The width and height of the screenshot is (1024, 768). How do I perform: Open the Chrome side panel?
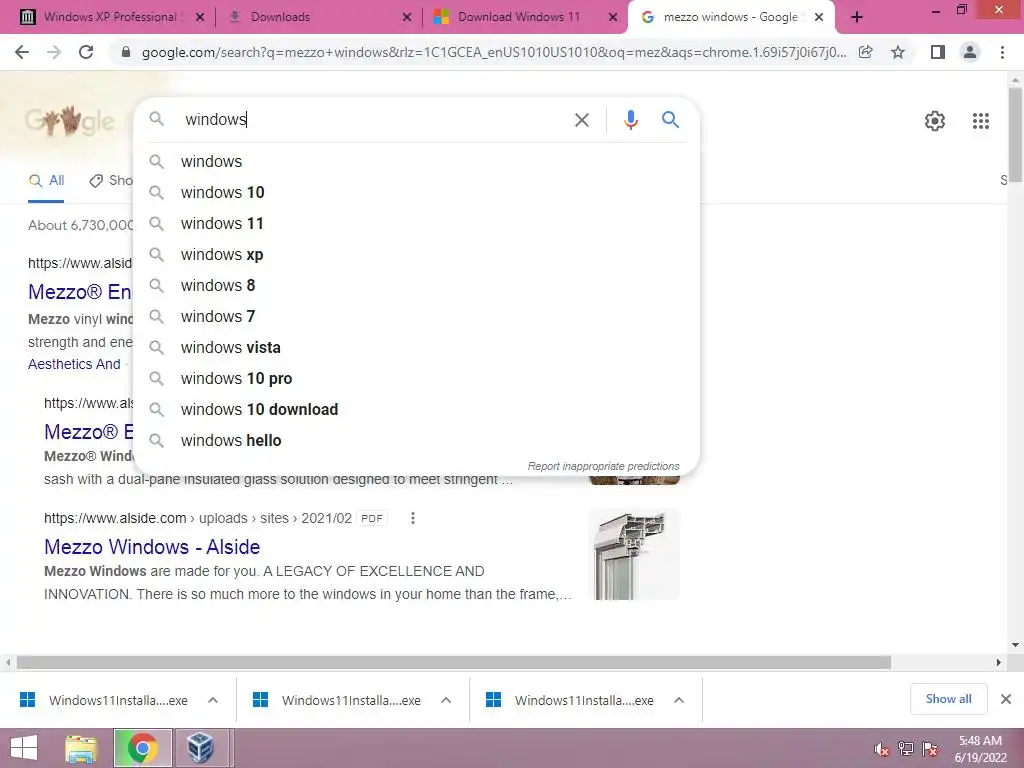(x=938, y=52)
